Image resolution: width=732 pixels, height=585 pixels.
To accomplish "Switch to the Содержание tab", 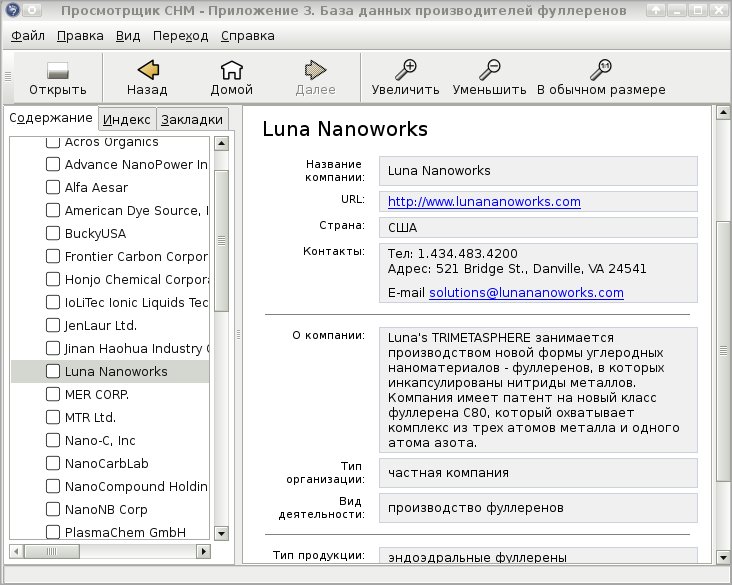I will click(51, 118).
